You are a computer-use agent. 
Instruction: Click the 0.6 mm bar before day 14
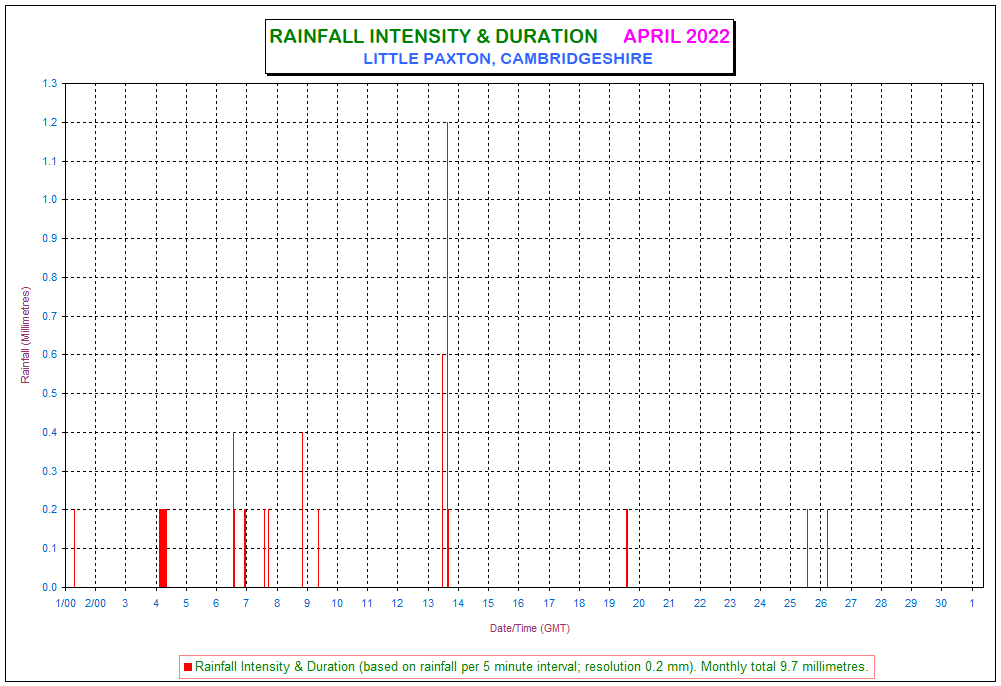(443, 471)
